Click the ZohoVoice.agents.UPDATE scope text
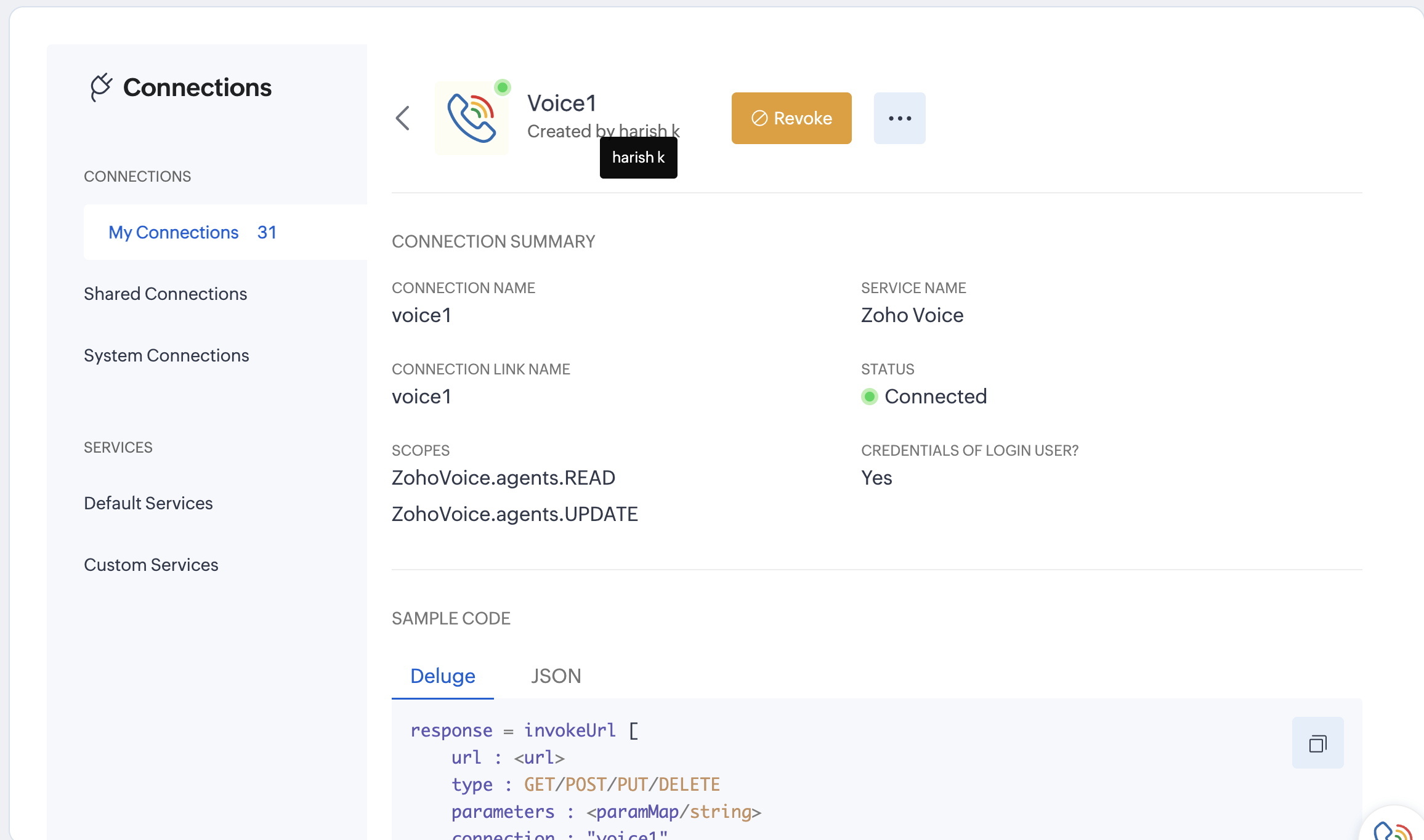Viewport: 1424px width, 840px height. click(514, 514)
